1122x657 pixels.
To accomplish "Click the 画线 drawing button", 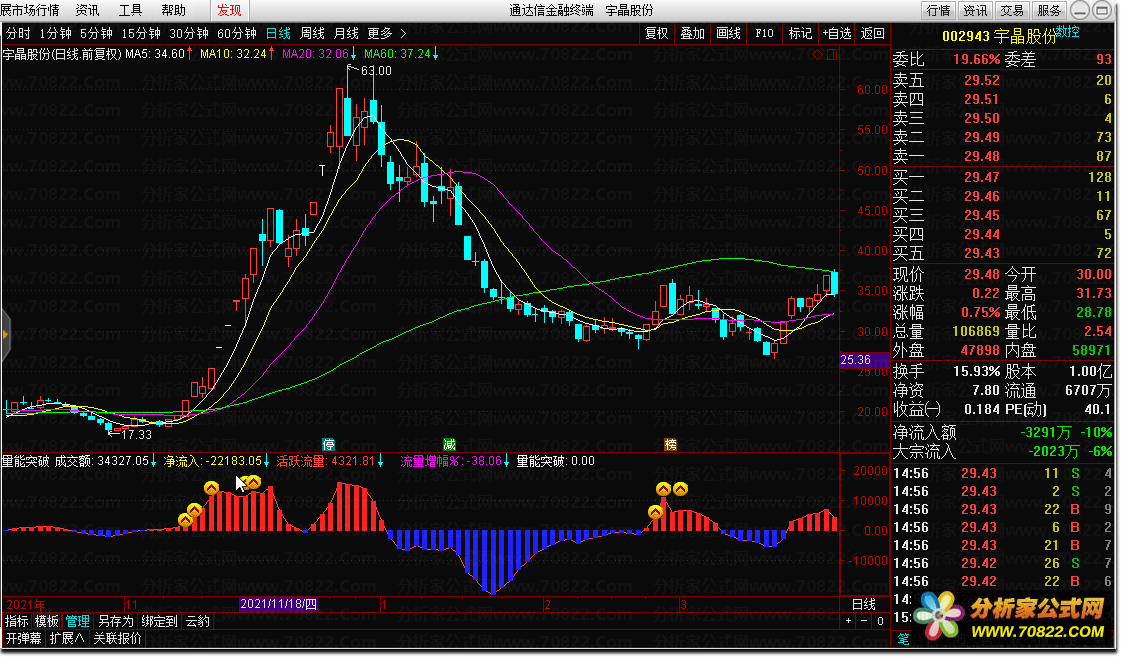I will 728,34.
